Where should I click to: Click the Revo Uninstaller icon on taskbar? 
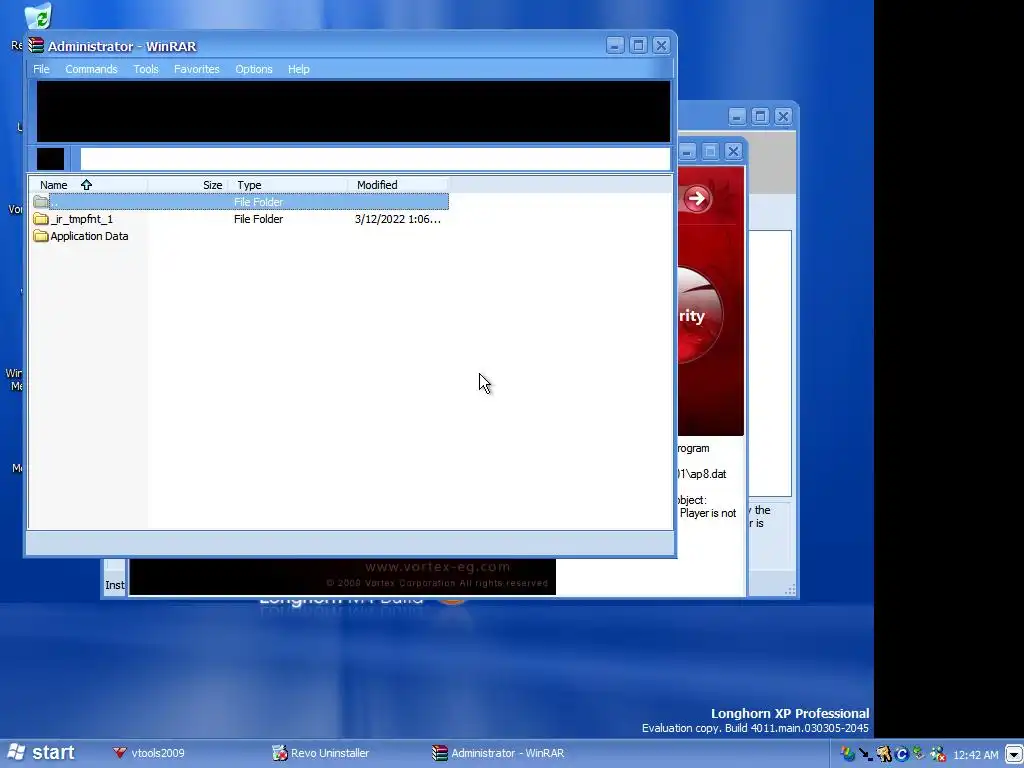(280, 753)
